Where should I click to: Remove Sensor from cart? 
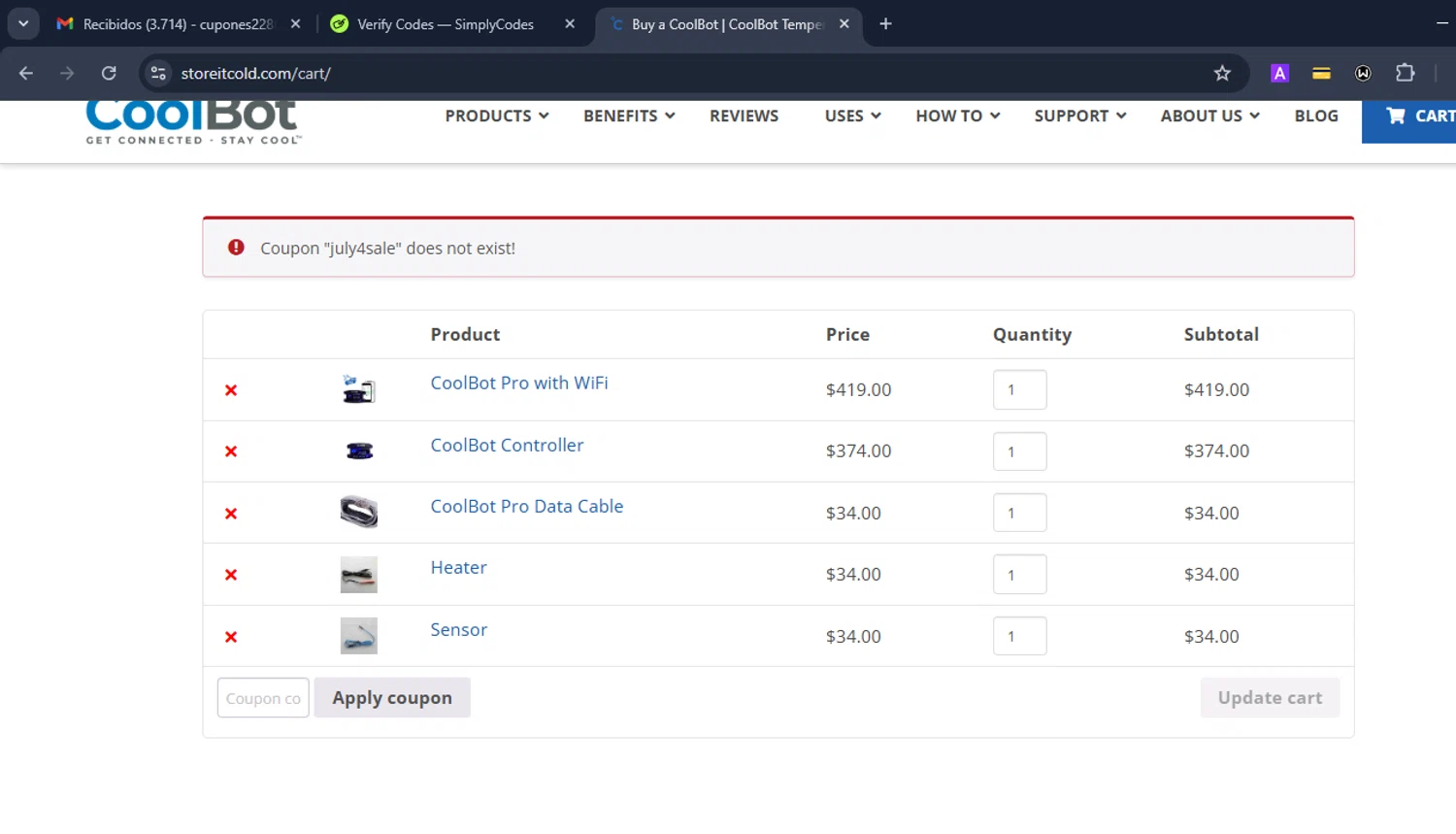231,637
